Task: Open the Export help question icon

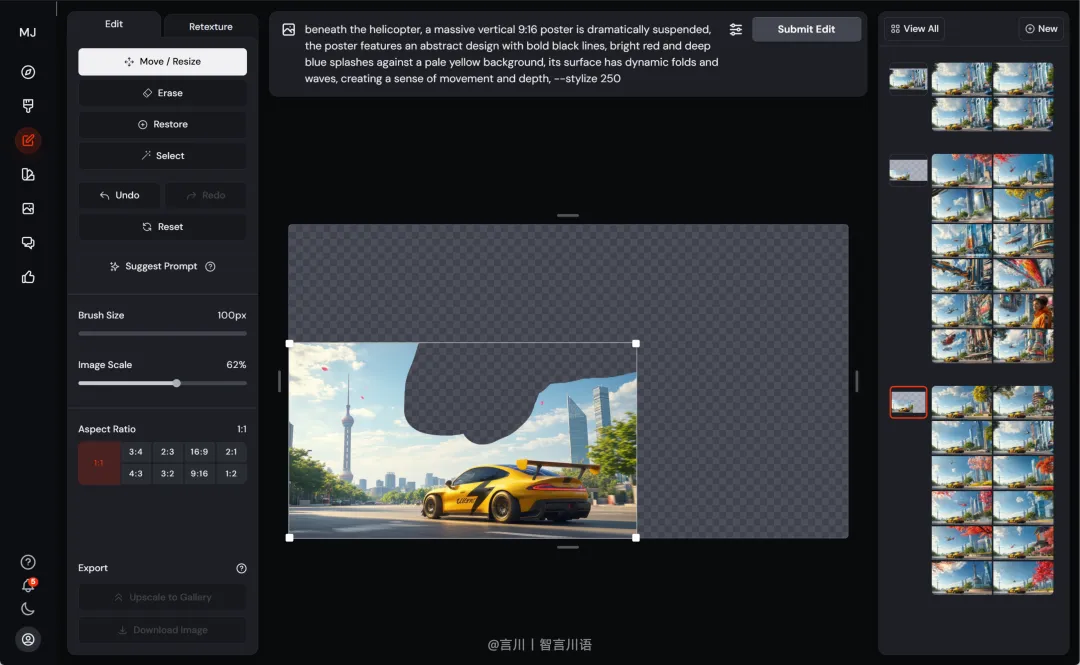Action: pos(241,569)
